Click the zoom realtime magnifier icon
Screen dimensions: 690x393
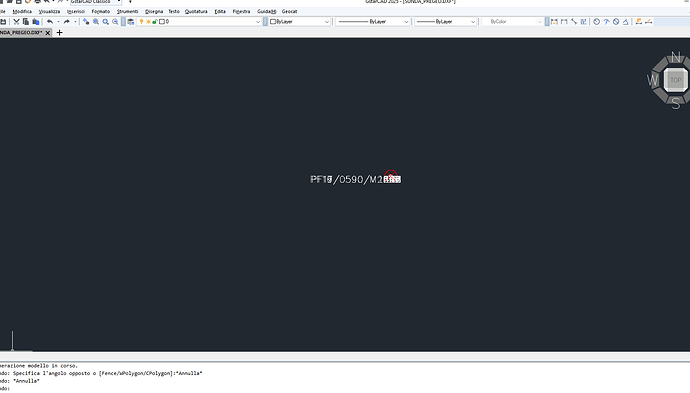(95, 22)
